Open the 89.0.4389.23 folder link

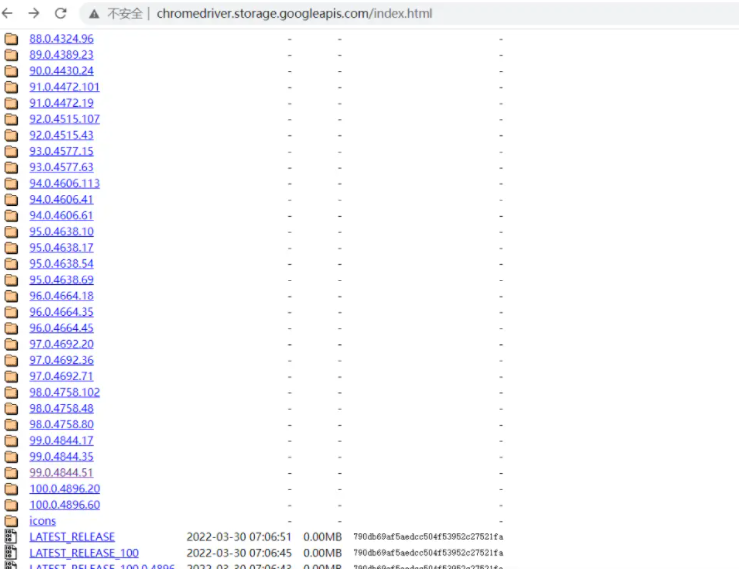point(61,55)
